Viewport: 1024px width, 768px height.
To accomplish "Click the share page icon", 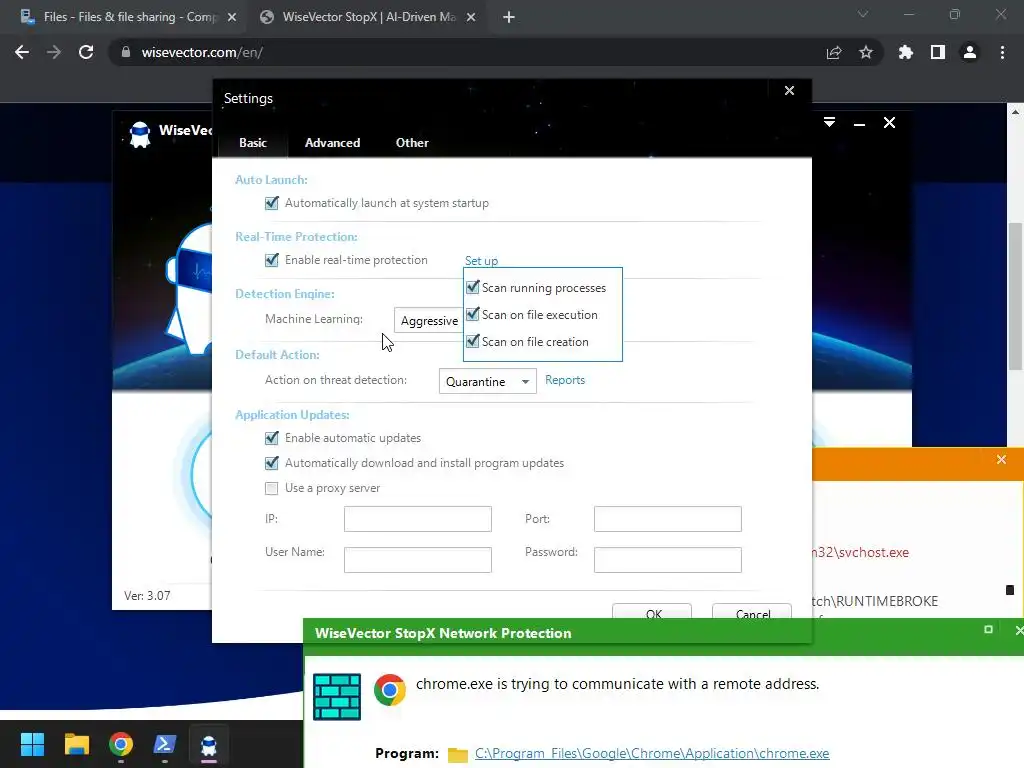I will click(x=834, y=53).
